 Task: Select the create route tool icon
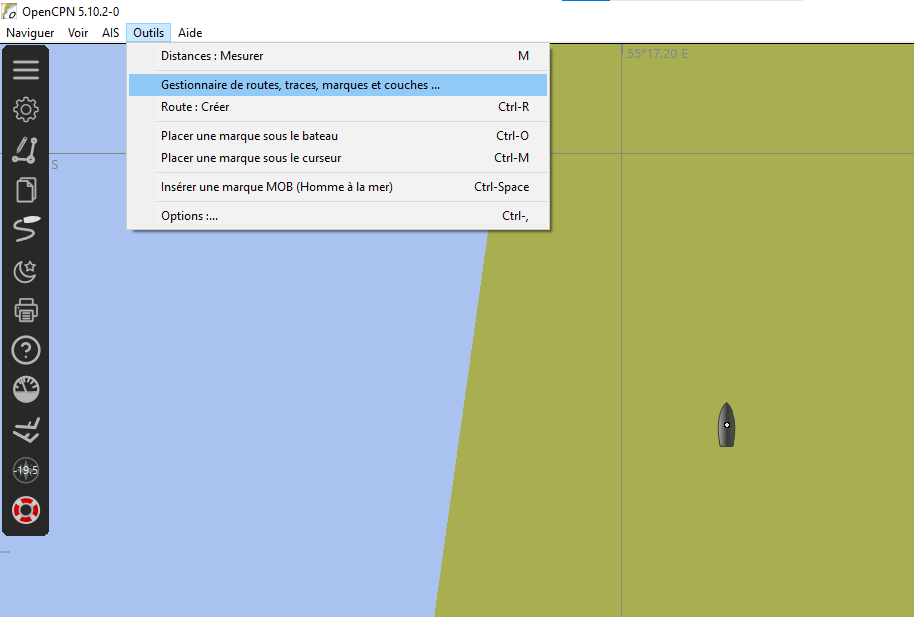pos(26,150)
